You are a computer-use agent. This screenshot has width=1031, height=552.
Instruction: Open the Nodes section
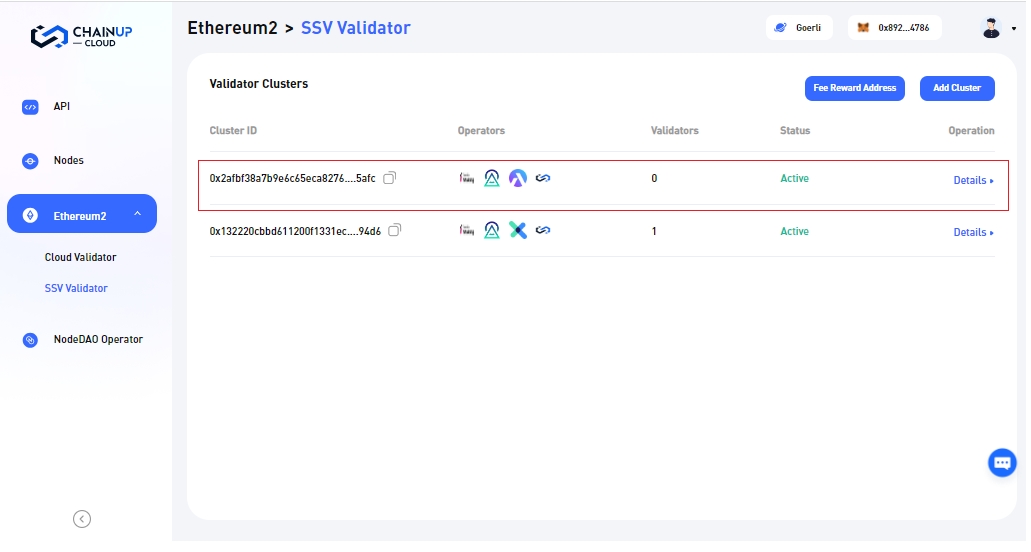click(x=68, y=161)
